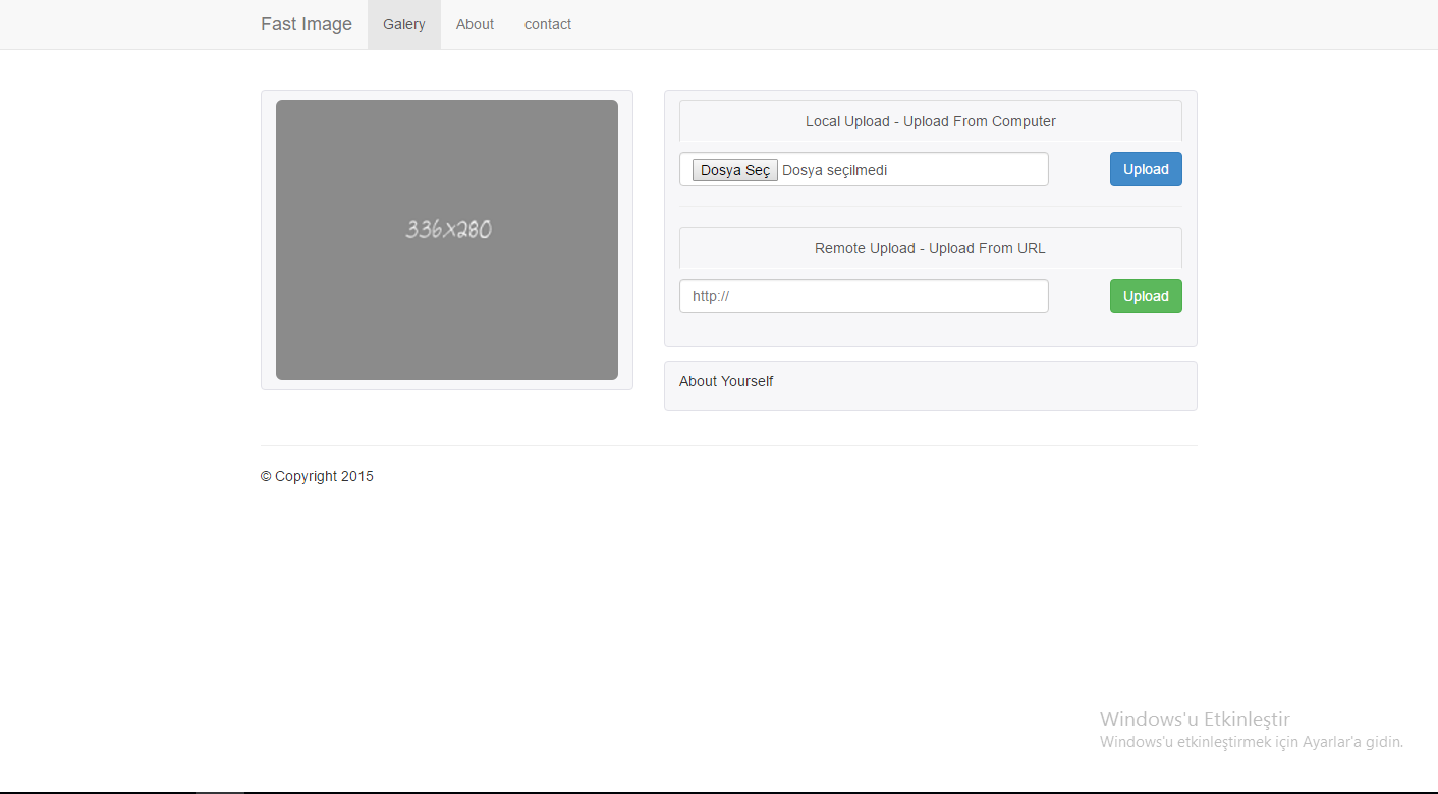This screenshot has height=794, width=1438.
Task: Click the 'Ayarlar'a gidin' activation message line
Action: (1251, 742)
